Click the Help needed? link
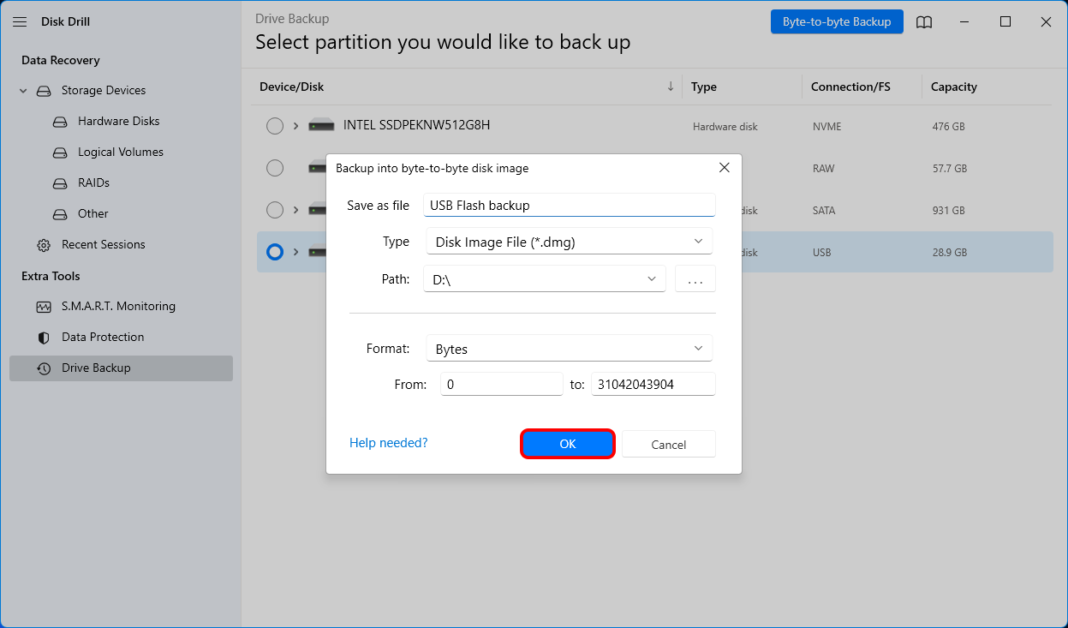 click(x=388, y=443)
